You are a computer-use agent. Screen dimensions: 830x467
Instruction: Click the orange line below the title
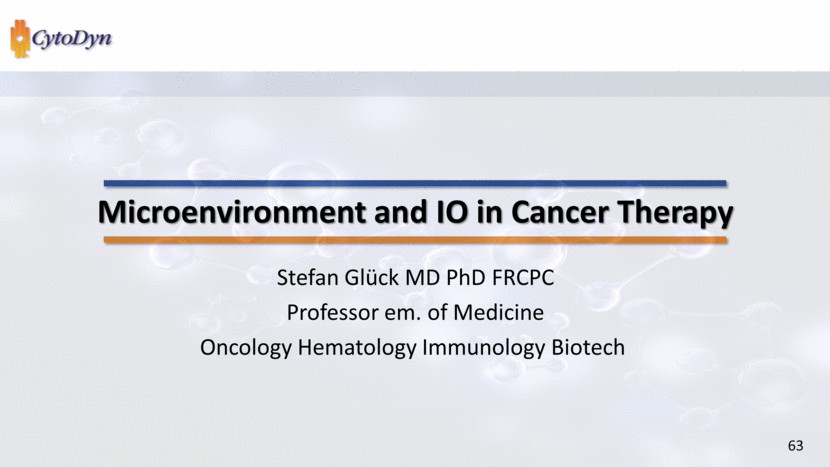point(414,240)
